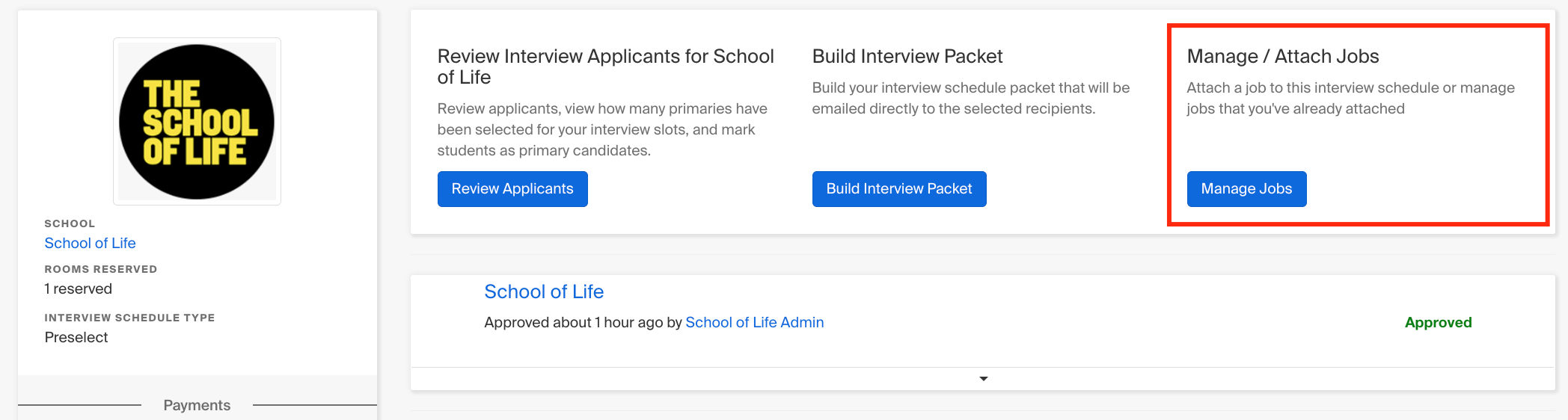1568x420 pixels.
Task: Click the Payments section label
Action: pos(197,405)
